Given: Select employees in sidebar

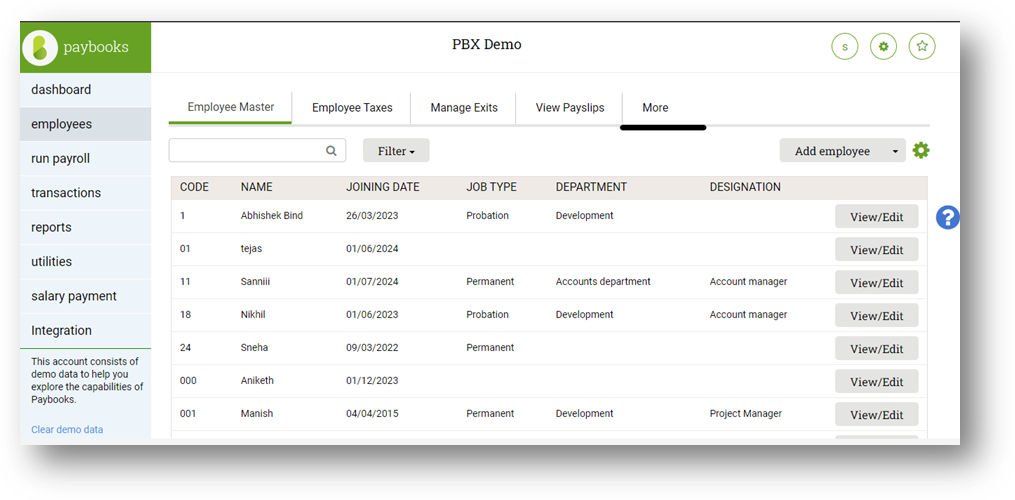Looking at the screenshot, I should (x=85, y=124).
